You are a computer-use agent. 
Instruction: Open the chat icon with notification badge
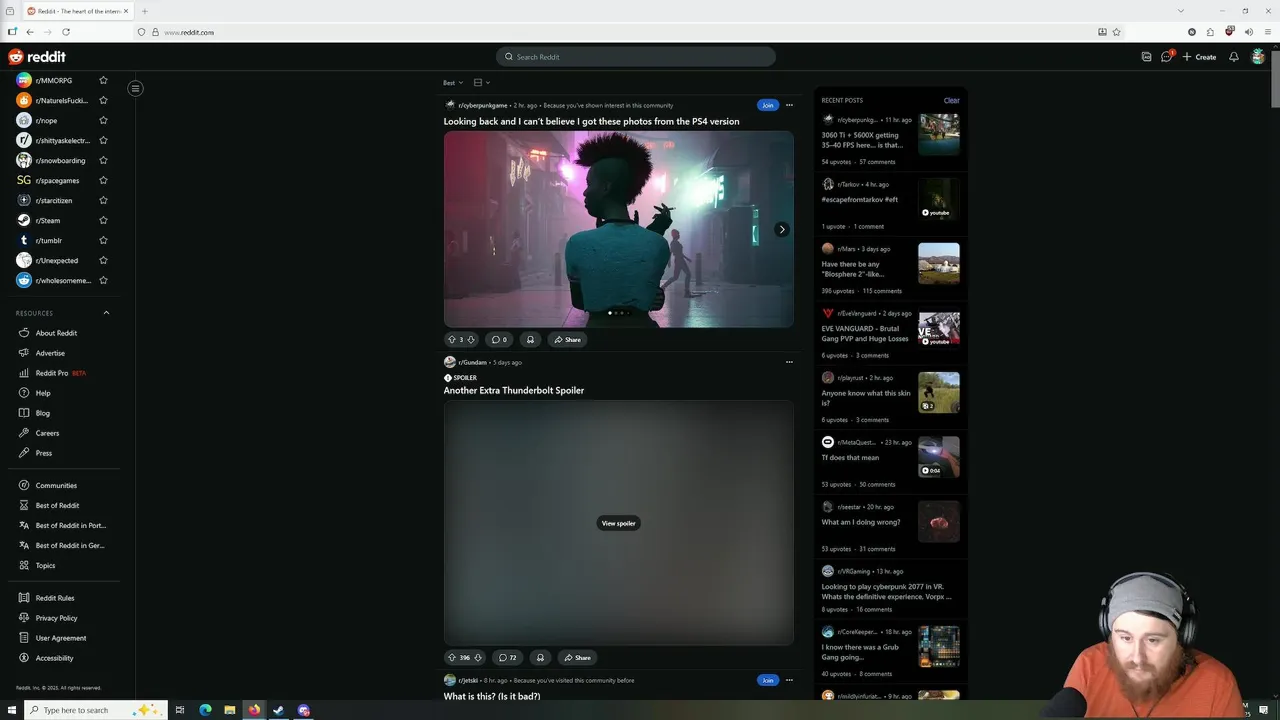click(x=1166, y=57)
